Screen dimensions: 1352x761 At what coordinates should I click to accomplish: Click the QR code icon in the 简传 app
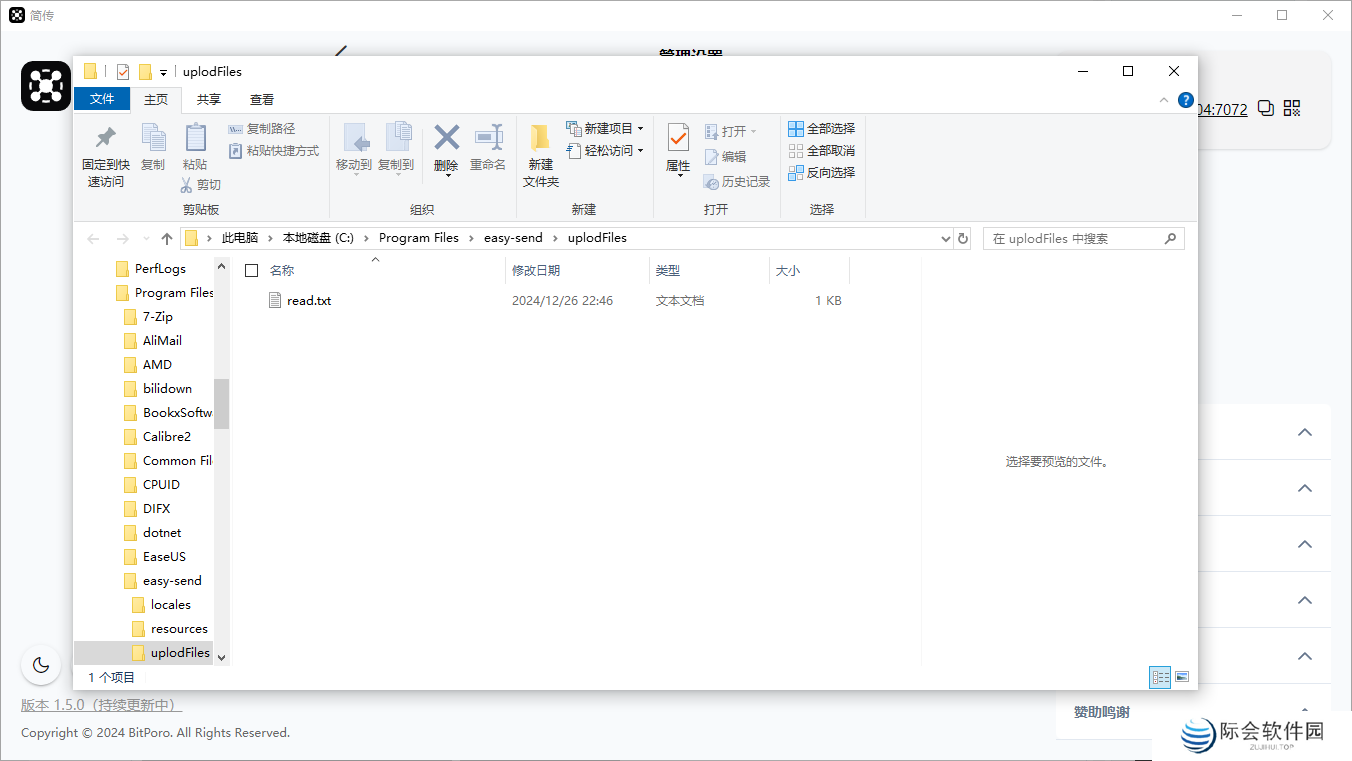(1292, 108)
